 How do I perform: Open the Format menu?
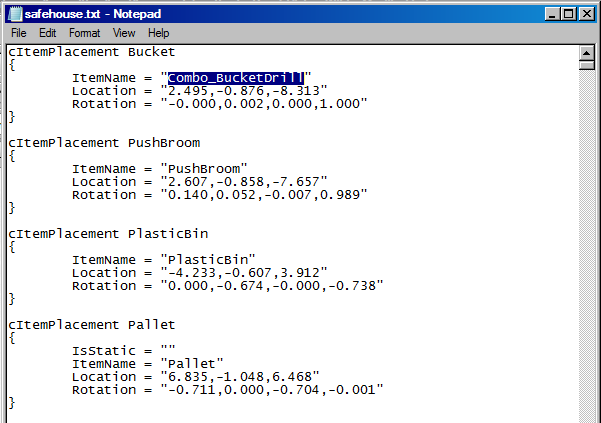84,33
